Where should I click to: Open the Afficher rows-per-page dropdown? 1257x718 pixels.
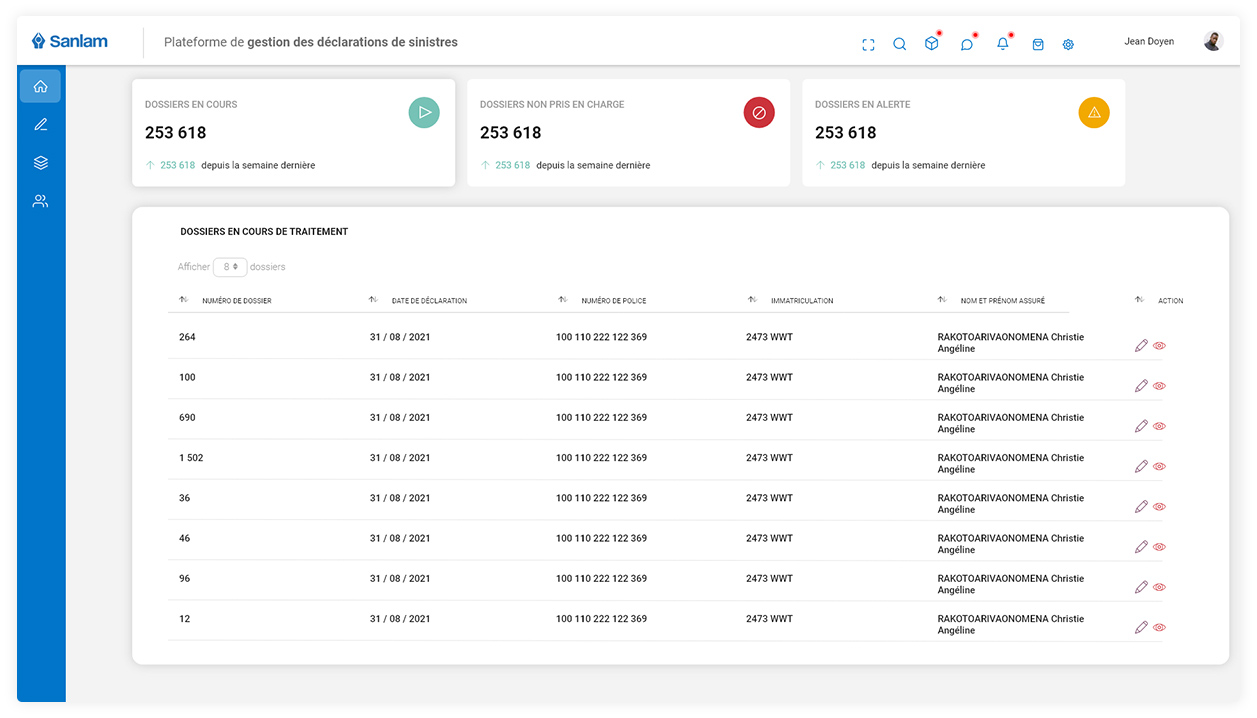pyautogui.click(x=229, y=267)
